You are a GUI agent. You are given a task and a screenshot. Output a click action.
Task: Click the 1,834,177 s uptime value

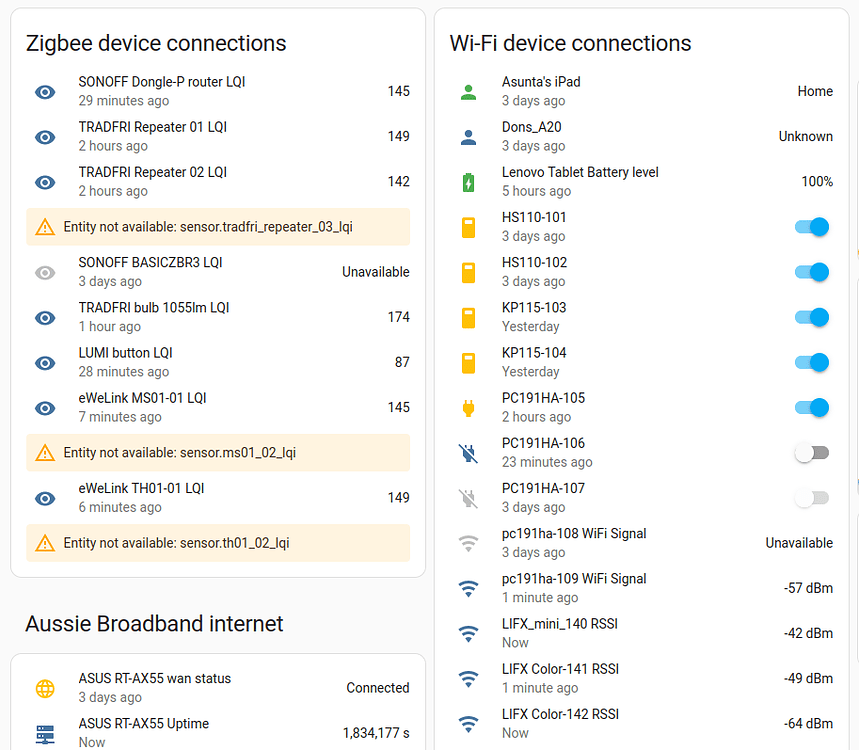[376, 734]
